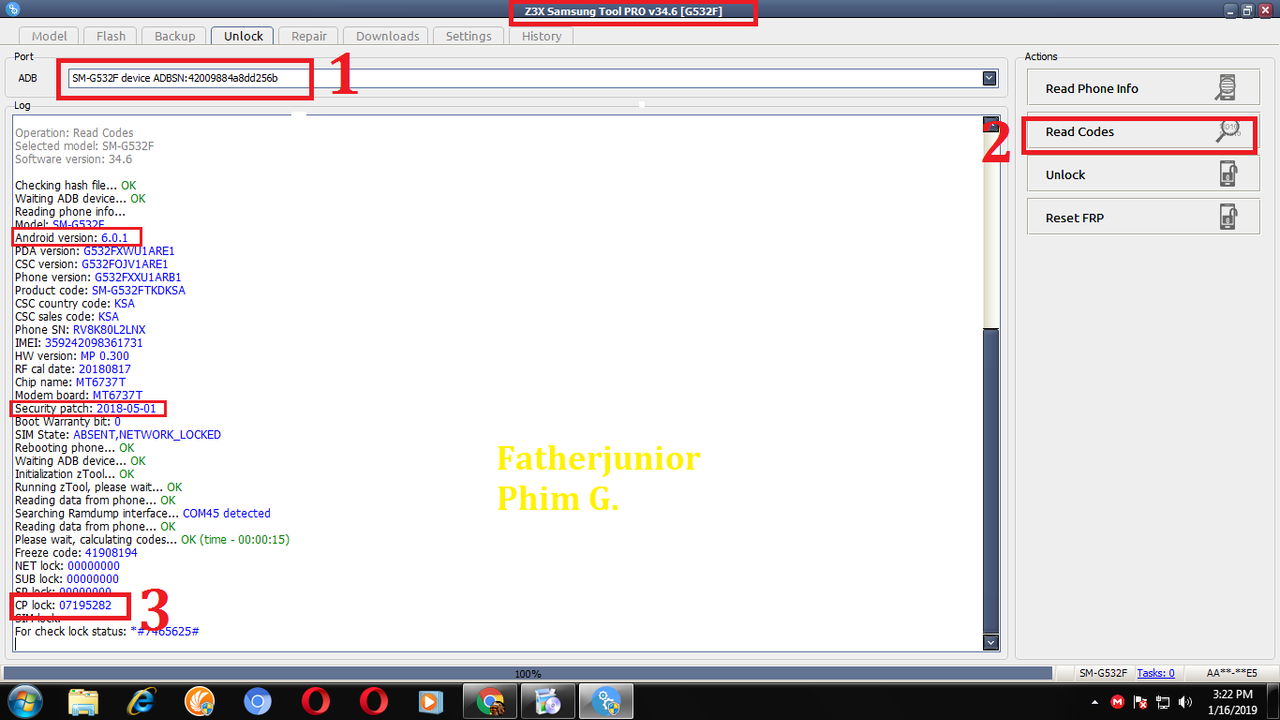
Task: Select the ADB port field showing SM-G532F device
Action: point(532,78)
